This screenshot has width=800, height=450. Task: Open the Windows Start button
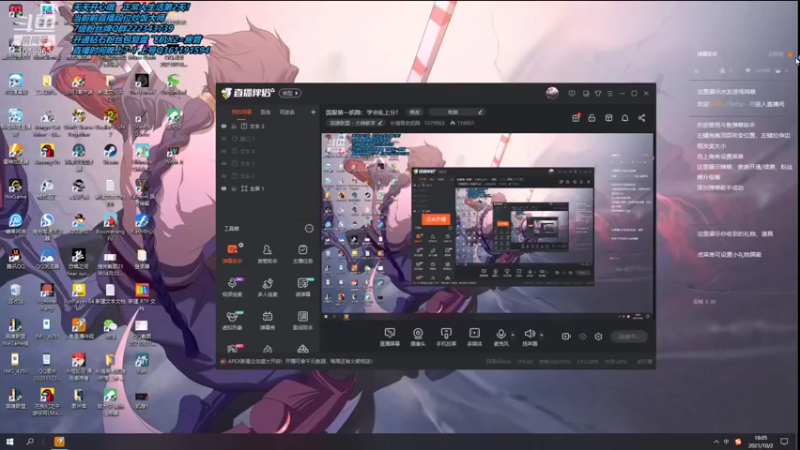pyautogui.click(x=9, y=441)
